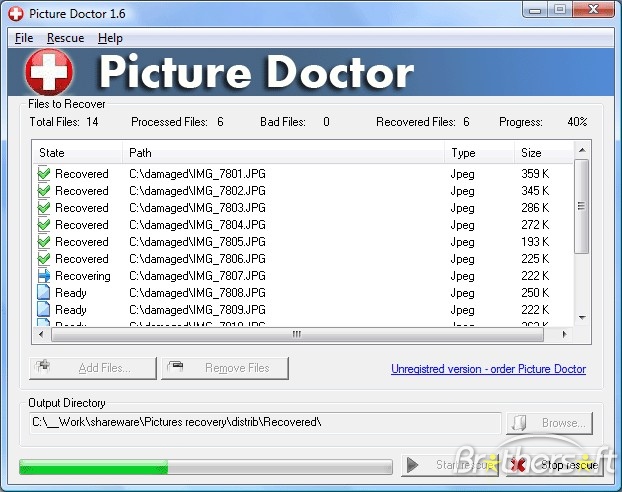Image resolution: width=622 pixels, height=492 pixels.
Task: Click the horizontal scrollbar left arrow
Action: 41,334
